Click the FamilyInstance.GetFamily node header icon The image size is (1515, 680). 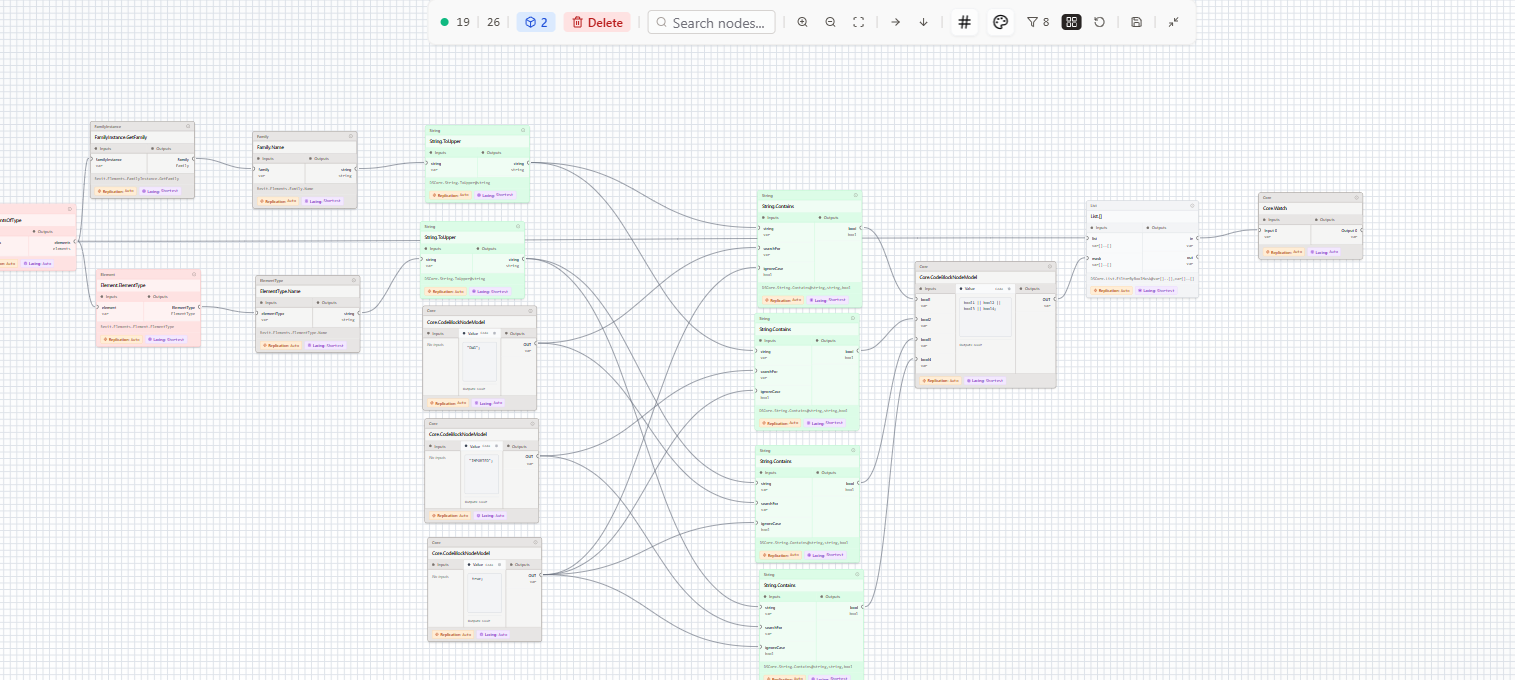(x=188, y=127)
